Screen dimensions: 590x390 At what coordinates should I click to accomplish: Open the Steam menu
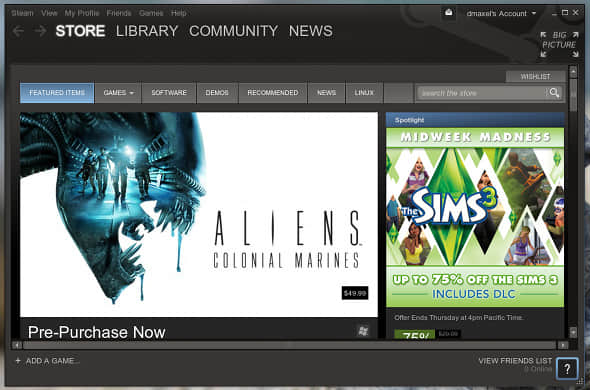pos(22,13)
